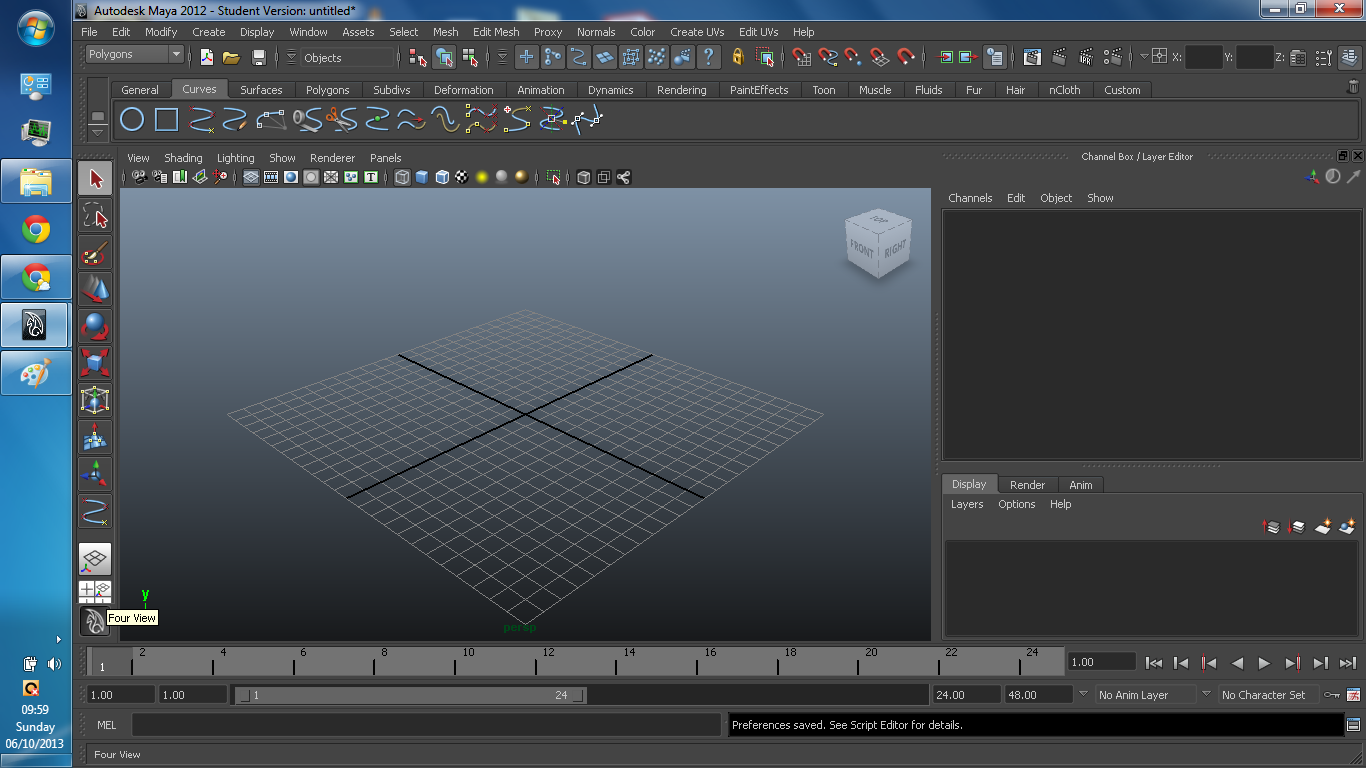Click the lock current selection padlock

click(x=739, y=57)
